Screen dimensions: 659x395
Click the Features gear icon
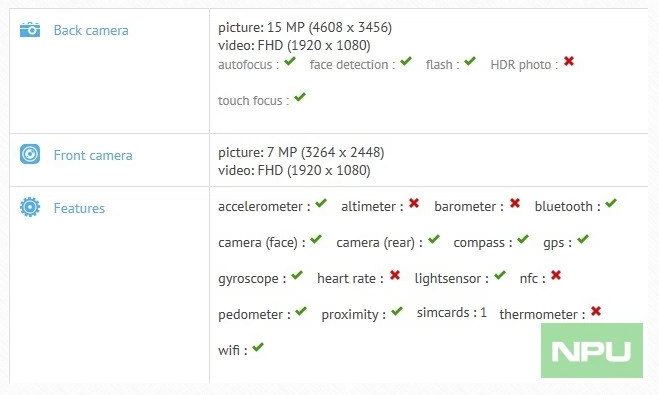click(30, 207)
